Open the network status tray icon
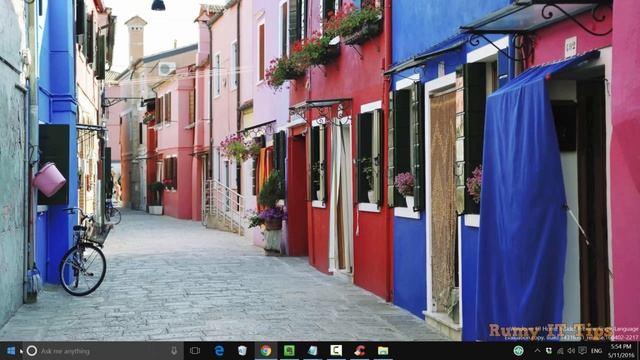Viewport: 640px width, 360px height. click(x=560, y=351)
